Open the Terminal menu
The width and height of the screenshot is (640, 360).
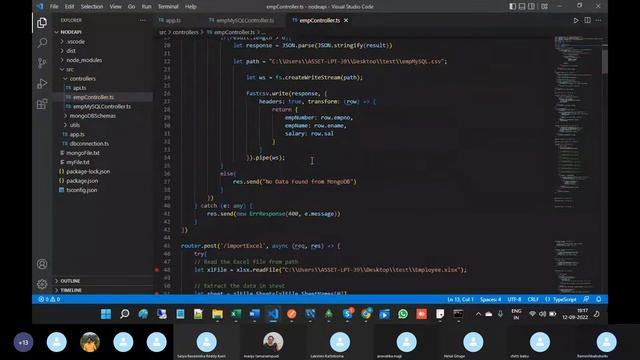(x=168, y=7)
